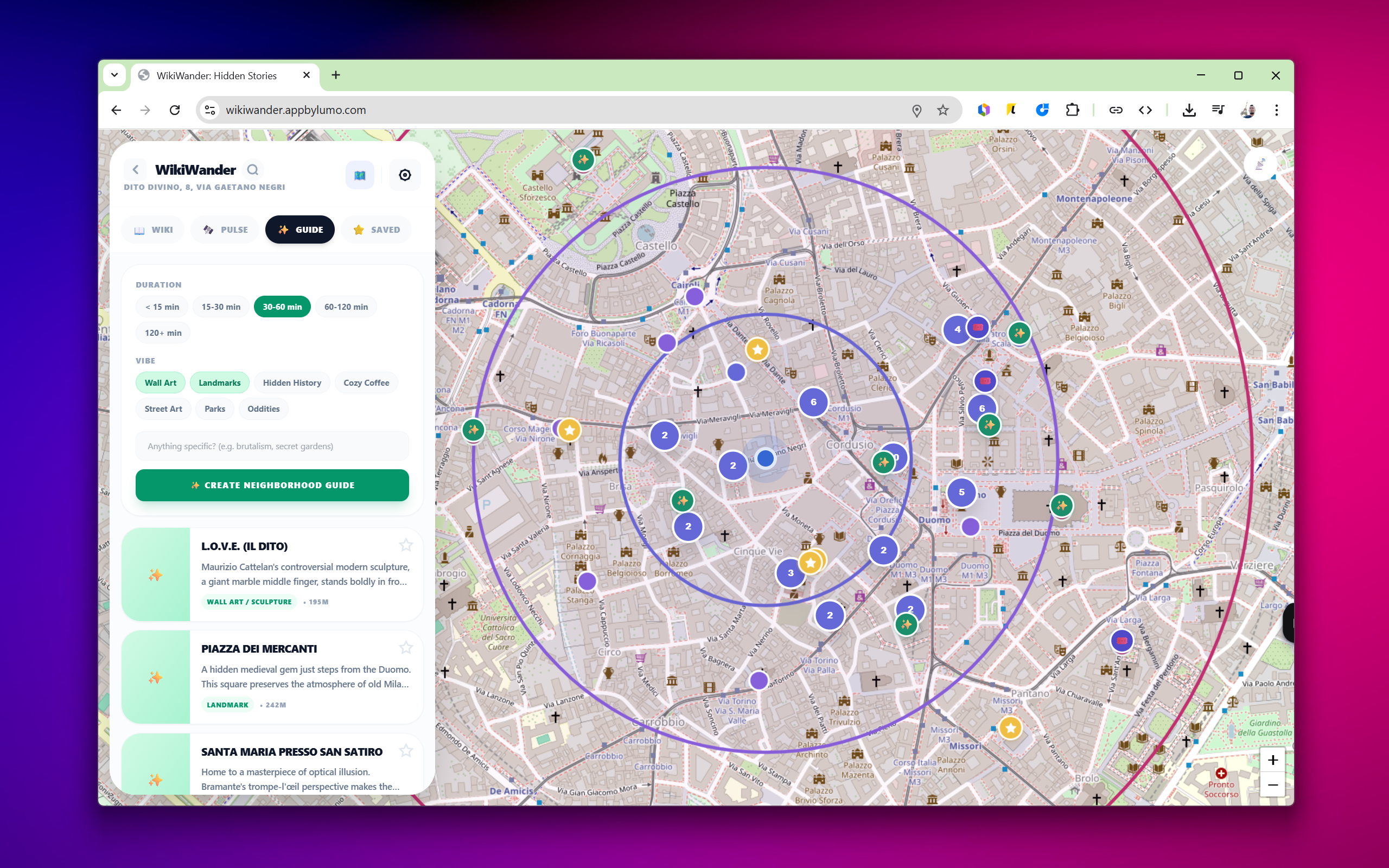Toggle the Wall Art vibe chip
Screen dimensions: 1389x868
click(160, 382)
